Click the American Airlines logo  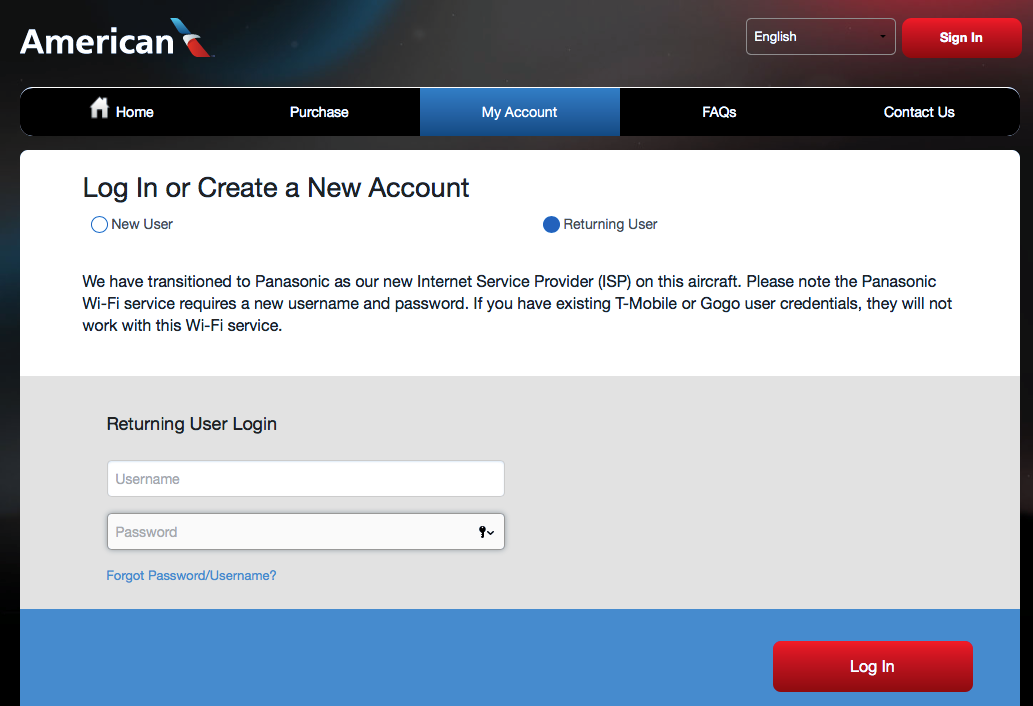coord(117,39)
